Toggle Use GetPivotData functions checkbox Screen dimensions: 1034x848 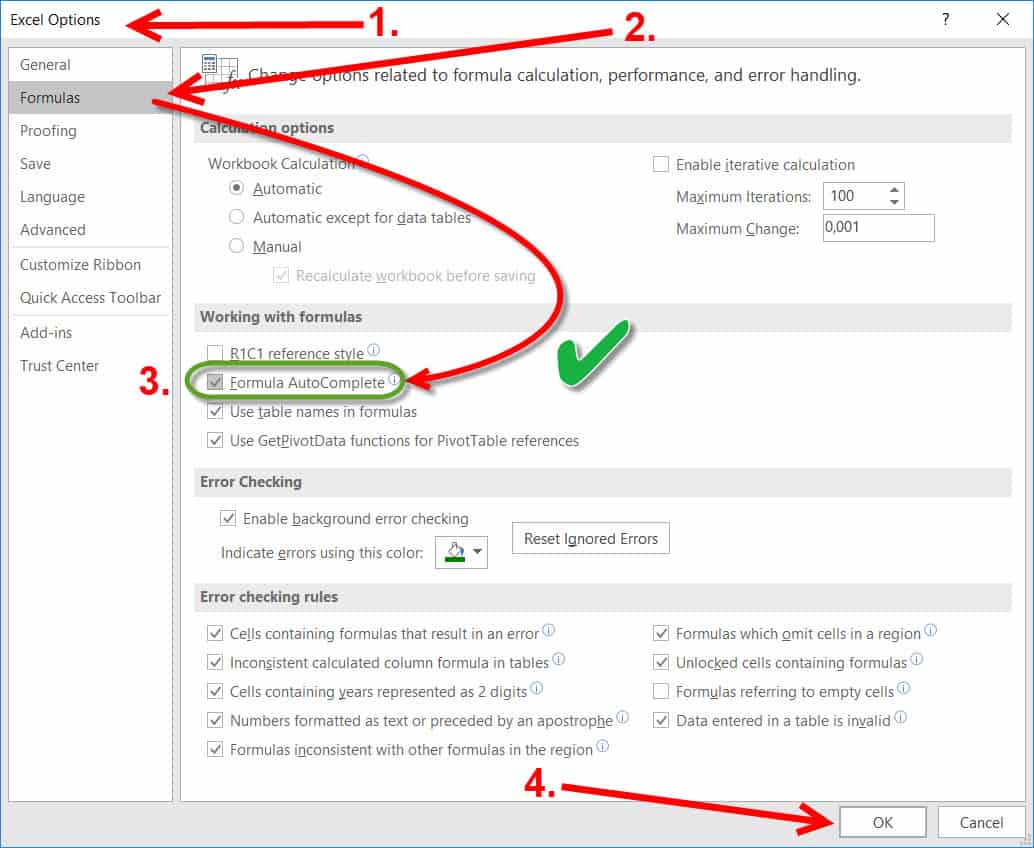point(215,440)
